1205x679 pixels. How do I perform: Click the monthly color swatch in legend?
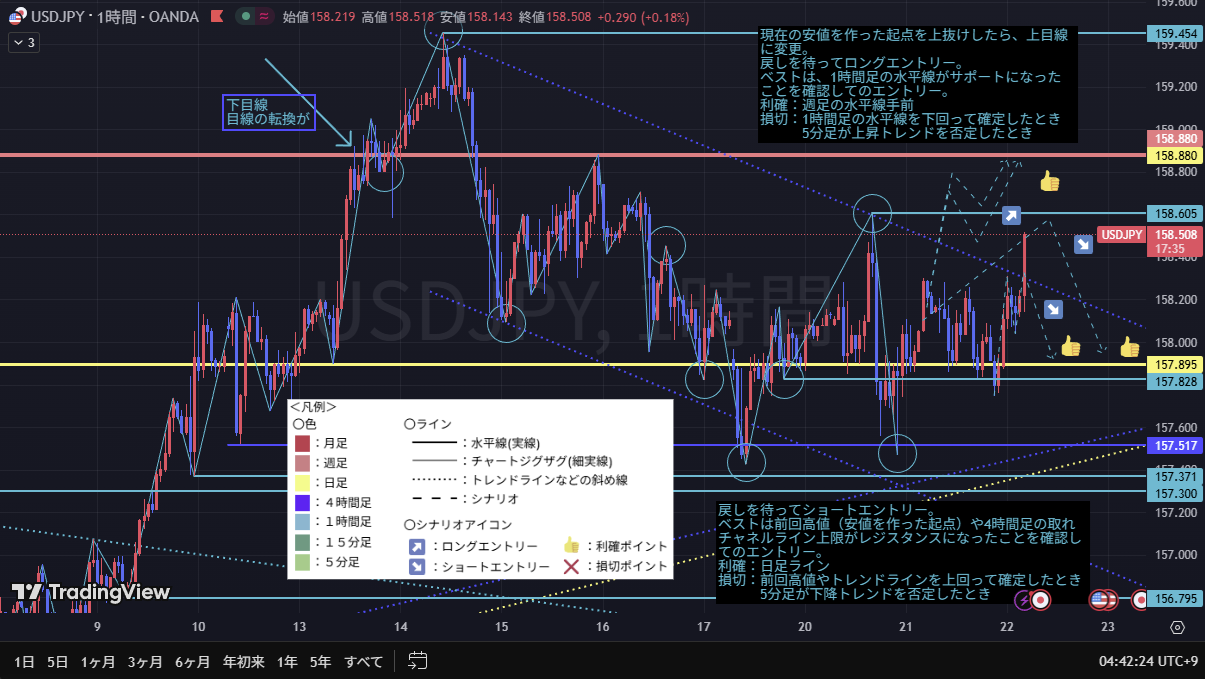click(302, 442)
